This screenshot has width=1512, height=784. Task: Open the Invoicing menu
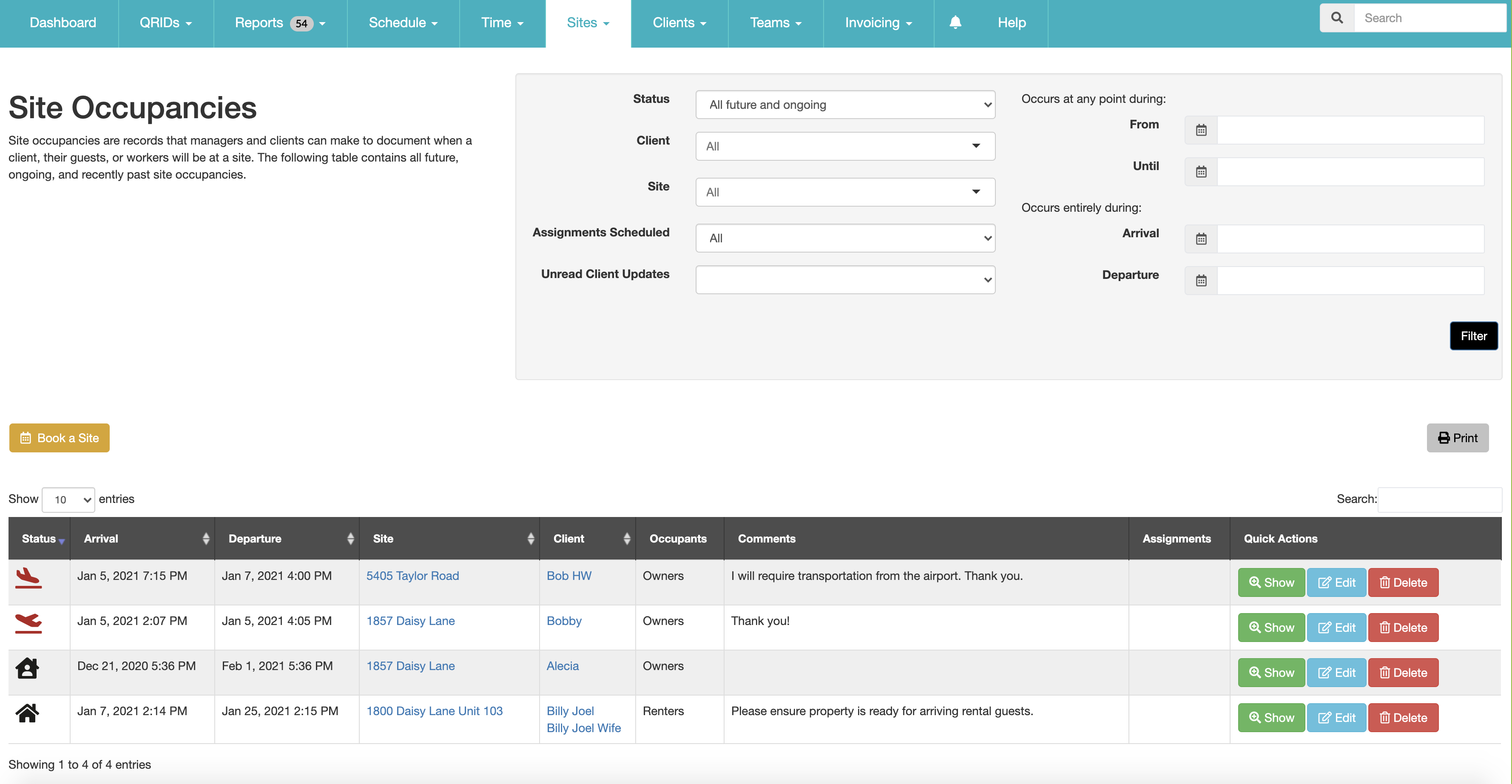coord(878,23)
